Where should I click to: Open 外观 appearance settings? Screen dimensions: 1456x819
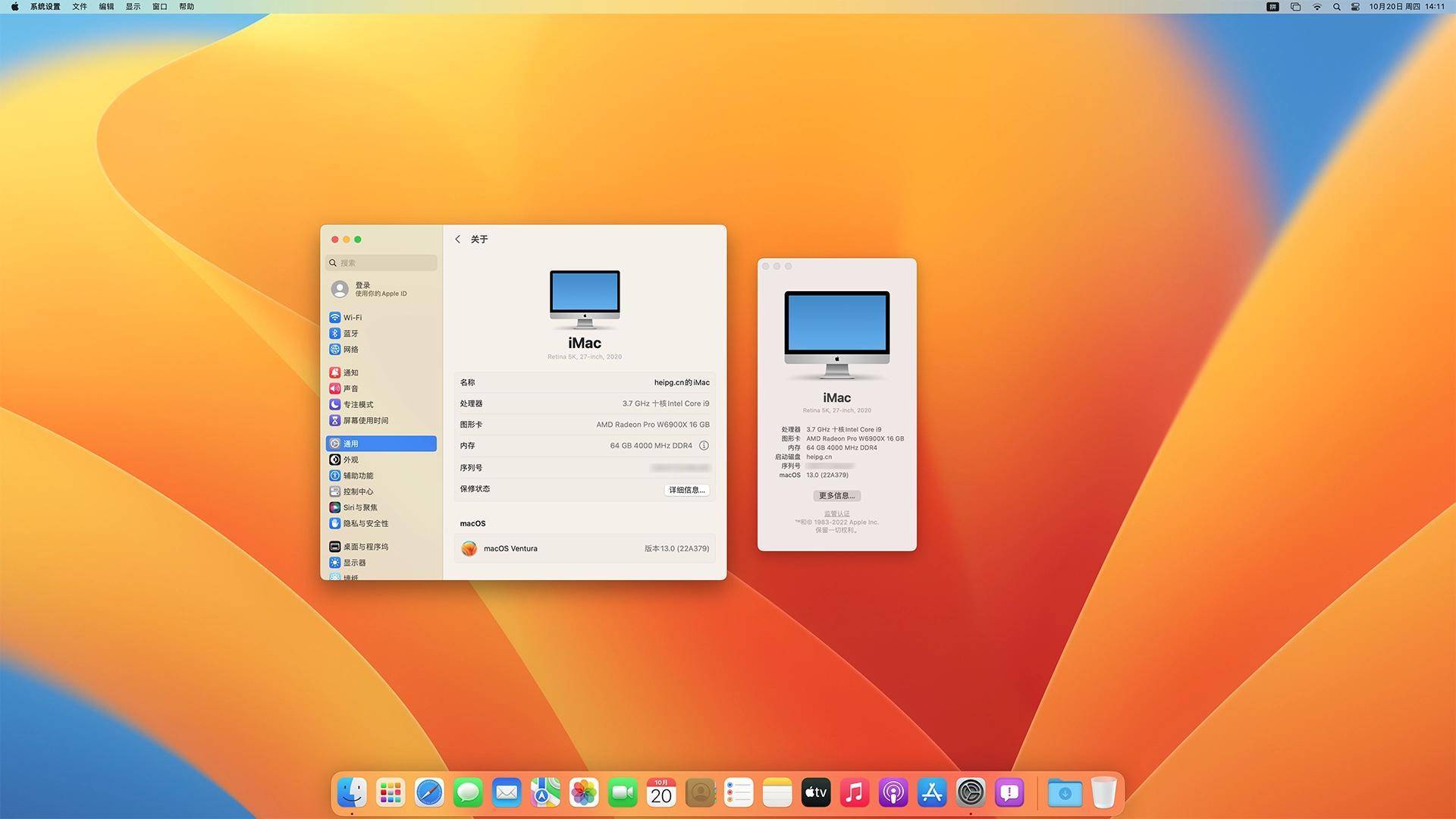pos(381,460)
